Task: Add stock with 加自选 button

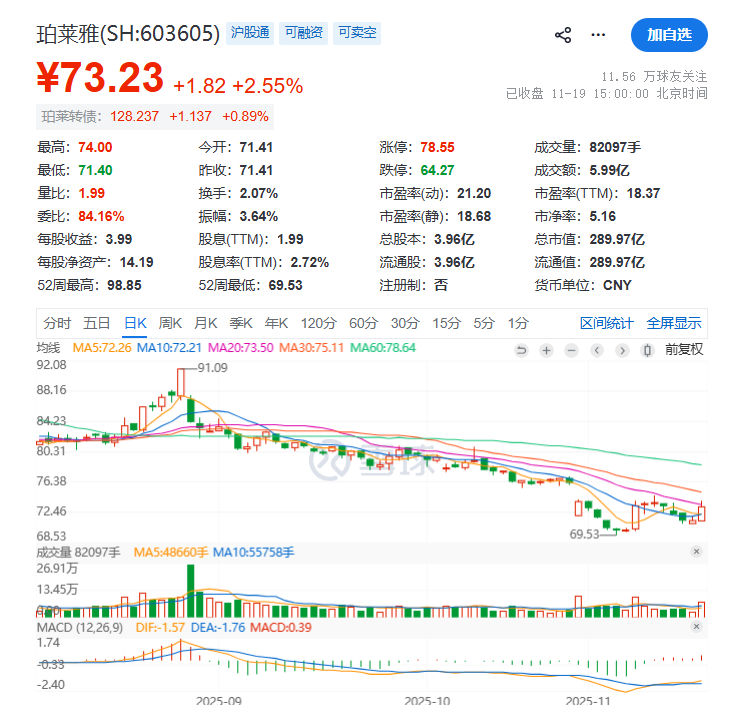Action: point(669,35)
